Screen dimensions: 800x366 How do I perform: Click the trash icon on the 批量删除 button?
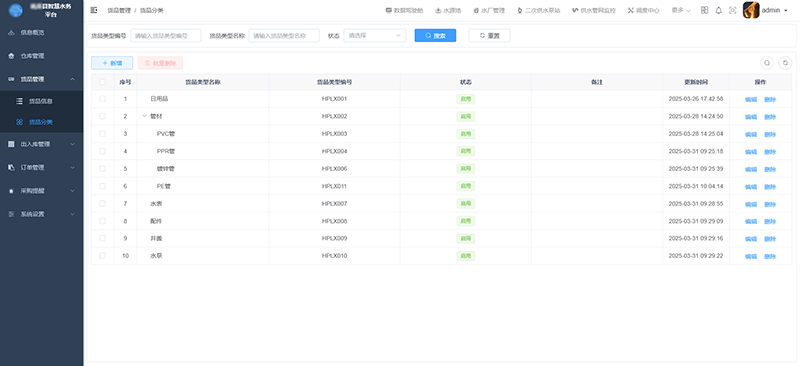(x=148, y=63)
